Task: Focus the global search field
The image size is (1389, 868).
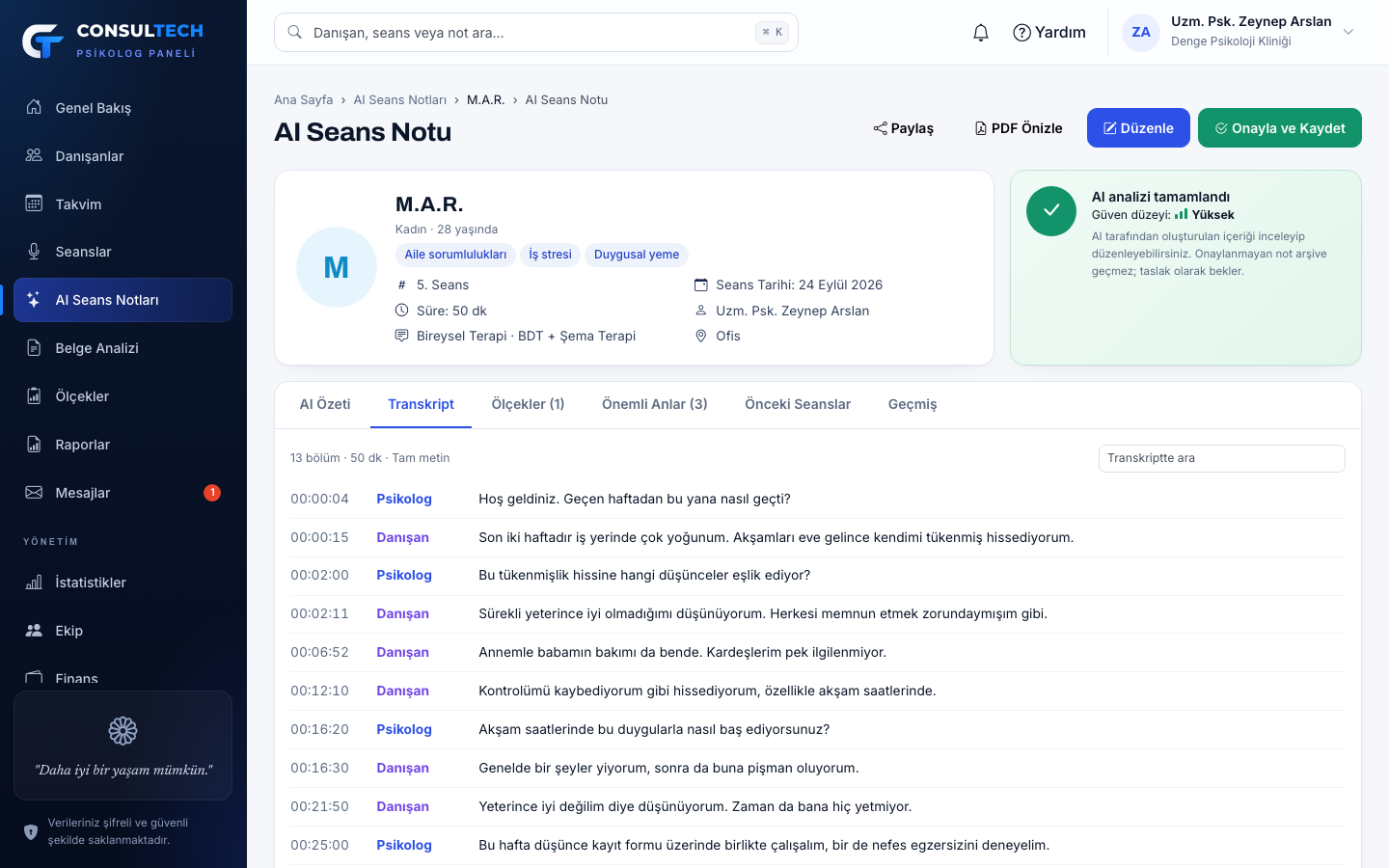Action: (x=536, y=33)
